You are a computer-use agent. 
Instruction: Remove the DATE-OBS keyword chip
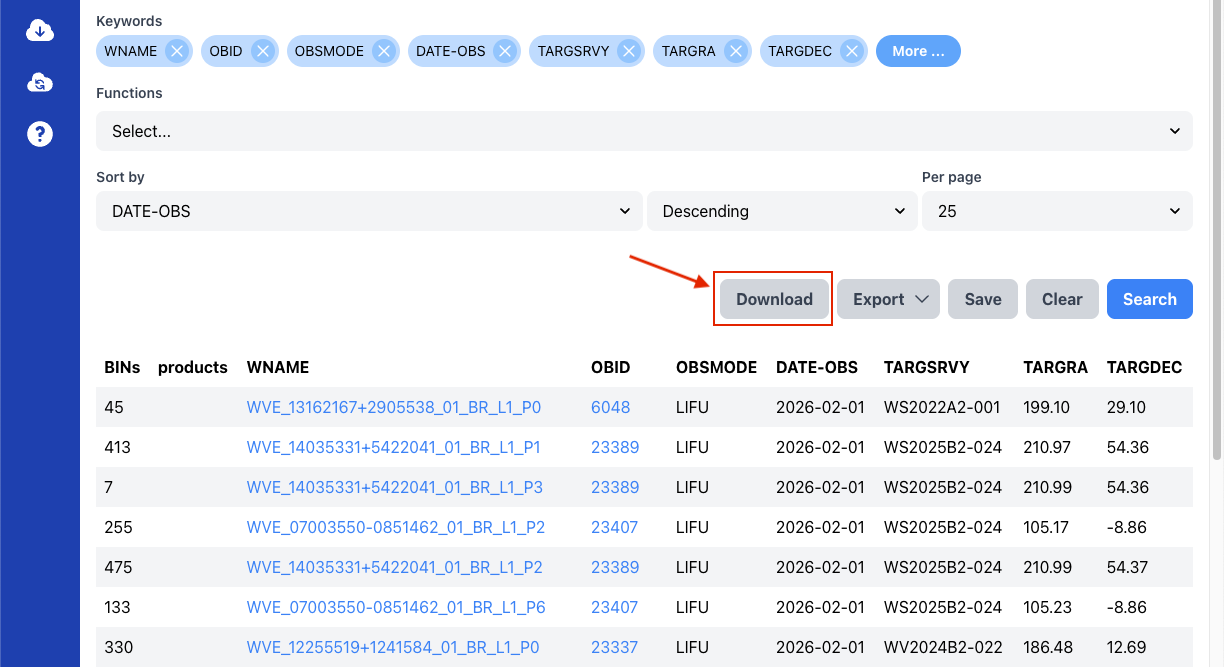coord(505,51)
